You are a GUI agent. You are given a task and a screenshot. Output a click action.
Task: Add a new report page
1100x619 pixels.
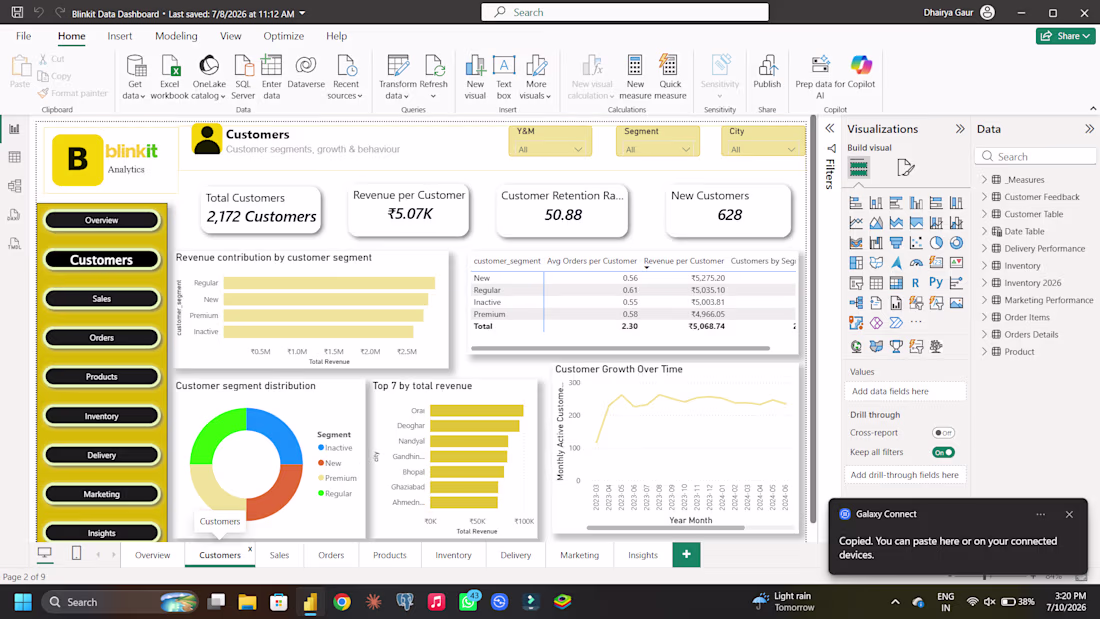pos(686,554)
